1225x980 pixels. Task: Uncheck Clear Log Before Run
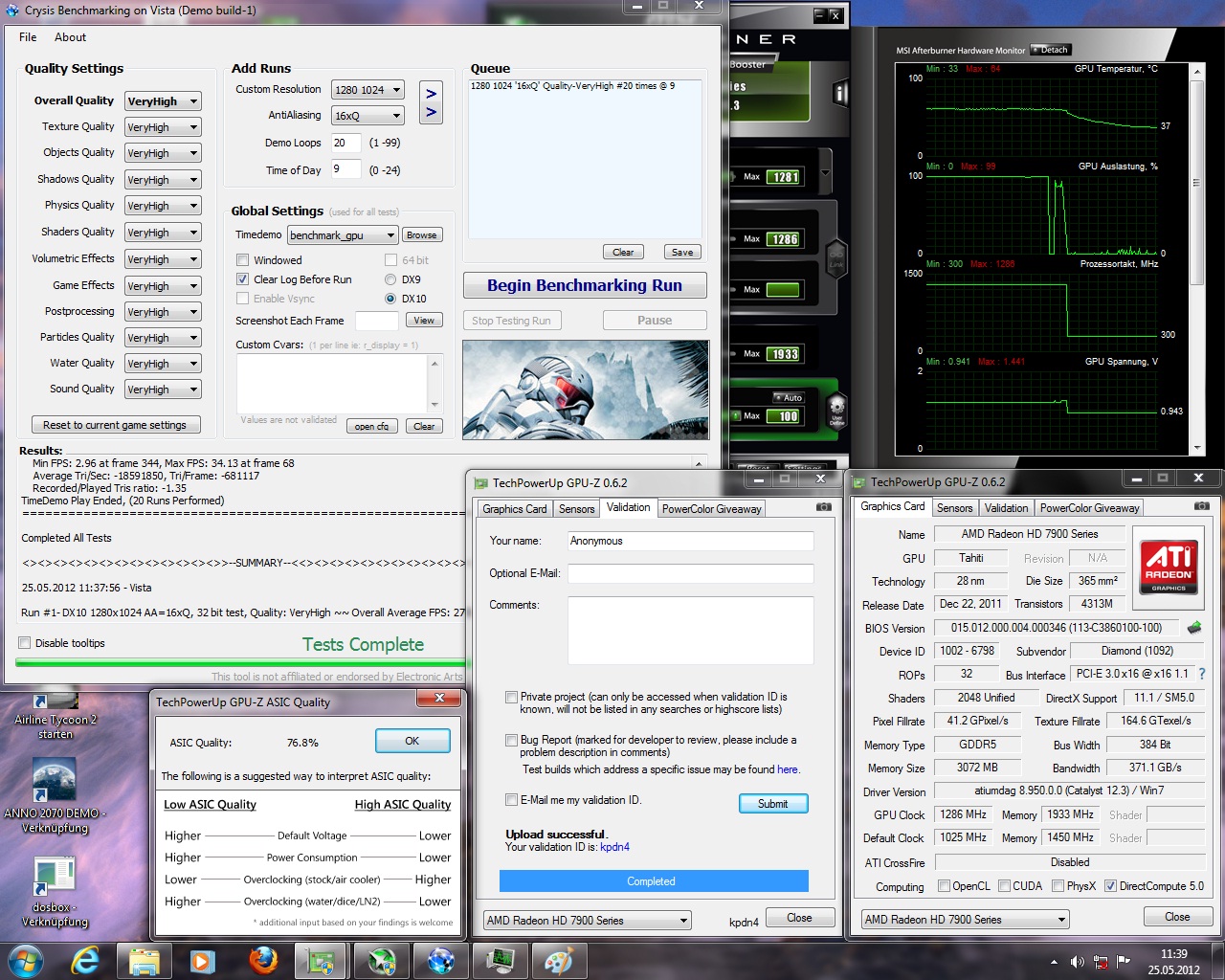[243, 279]
